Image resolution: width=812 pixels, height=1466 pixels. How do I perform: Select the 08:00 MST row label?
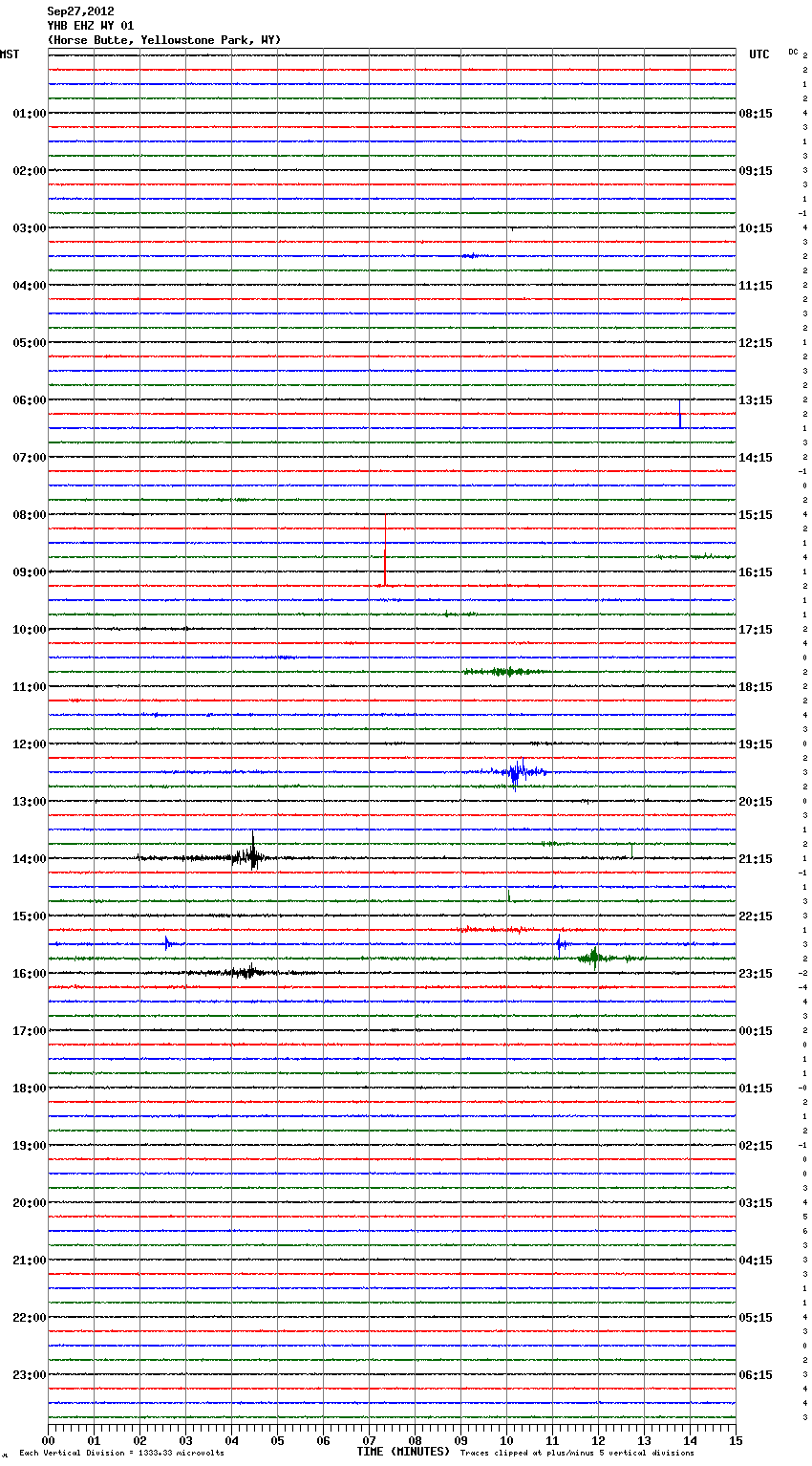(x=30, y=515)
